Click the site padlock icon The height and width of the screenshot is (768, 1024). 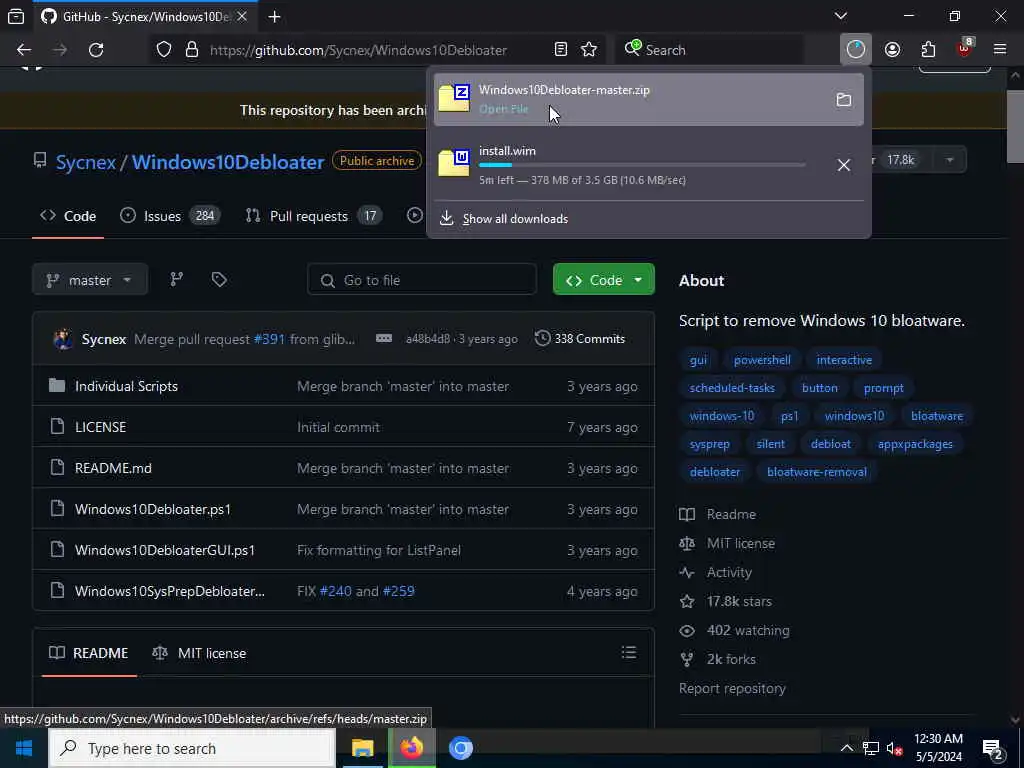pos(192,50)
